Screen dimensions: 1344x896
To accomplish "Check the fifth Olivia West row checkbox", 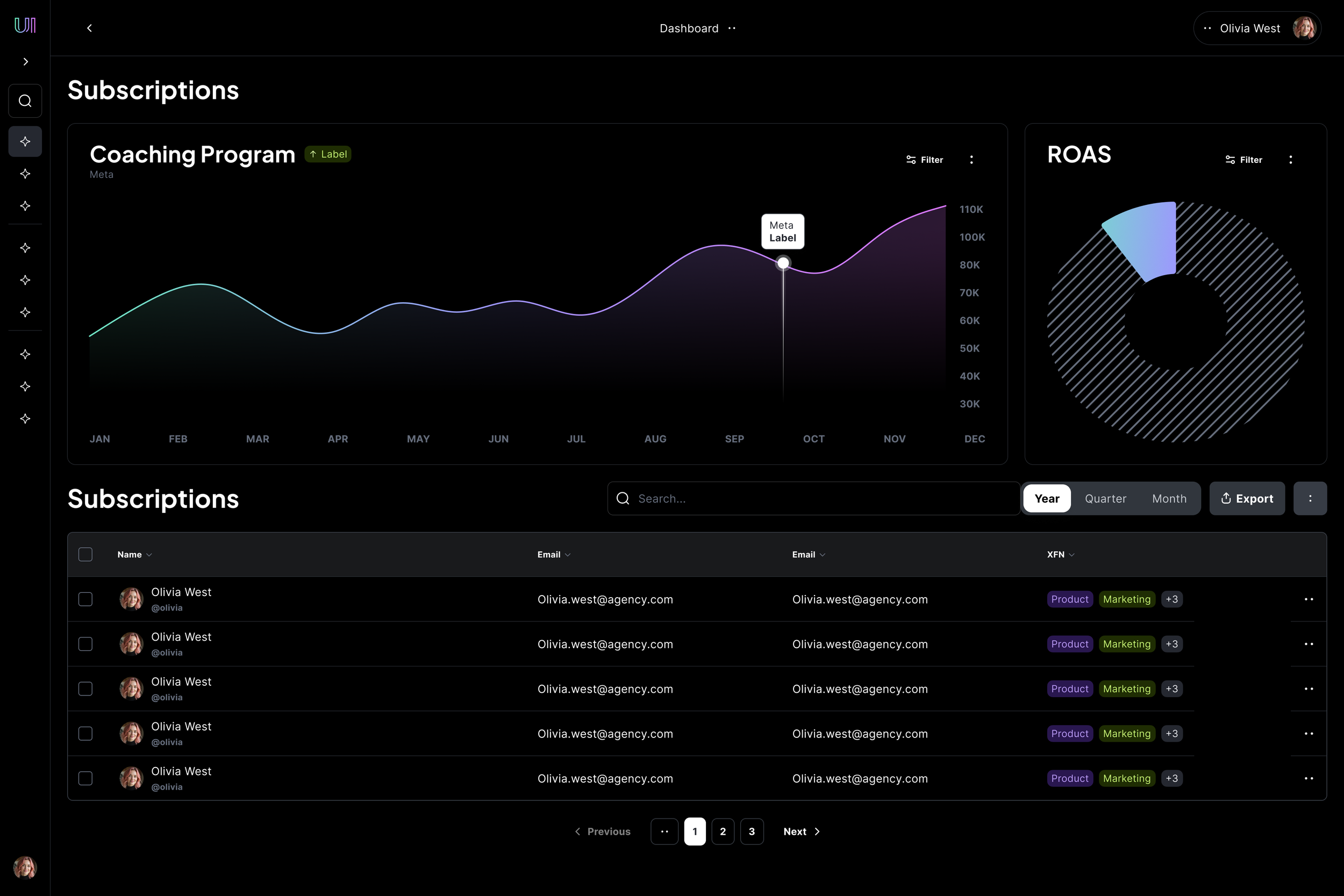I will (85, 778).
